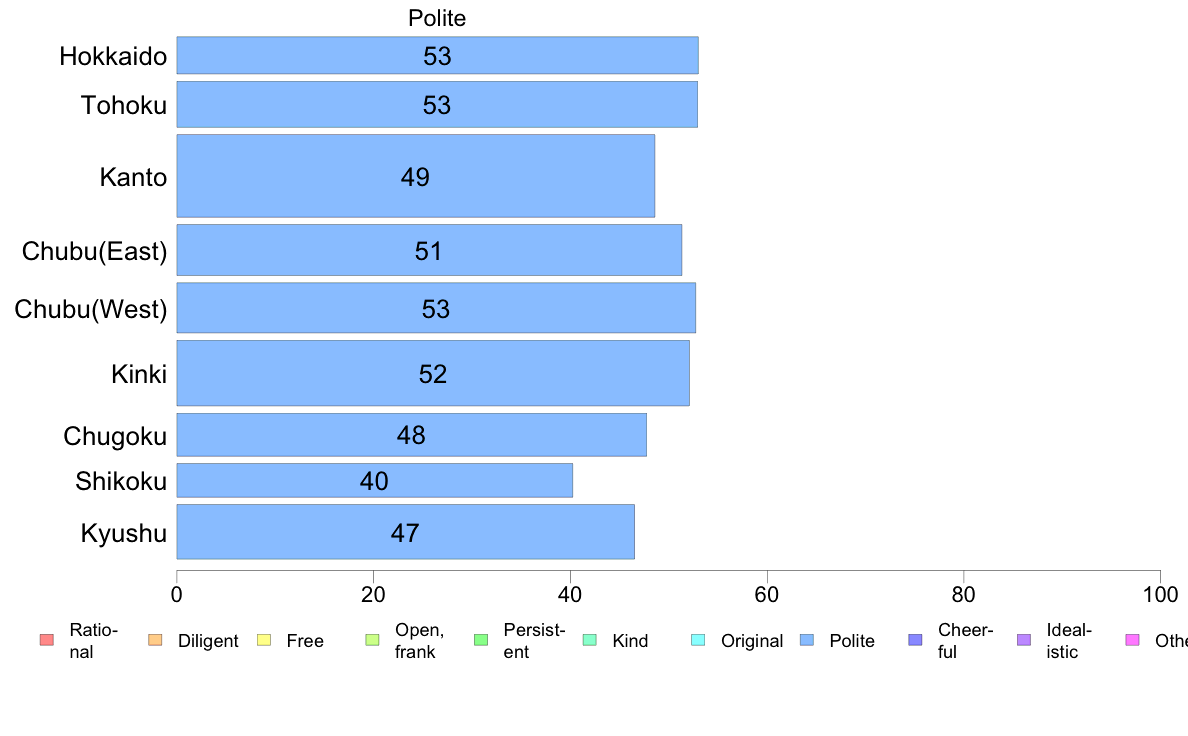The image size is (1188, 736).
Task: Click the Open, frank legend swatch
Action: (372, 640)
